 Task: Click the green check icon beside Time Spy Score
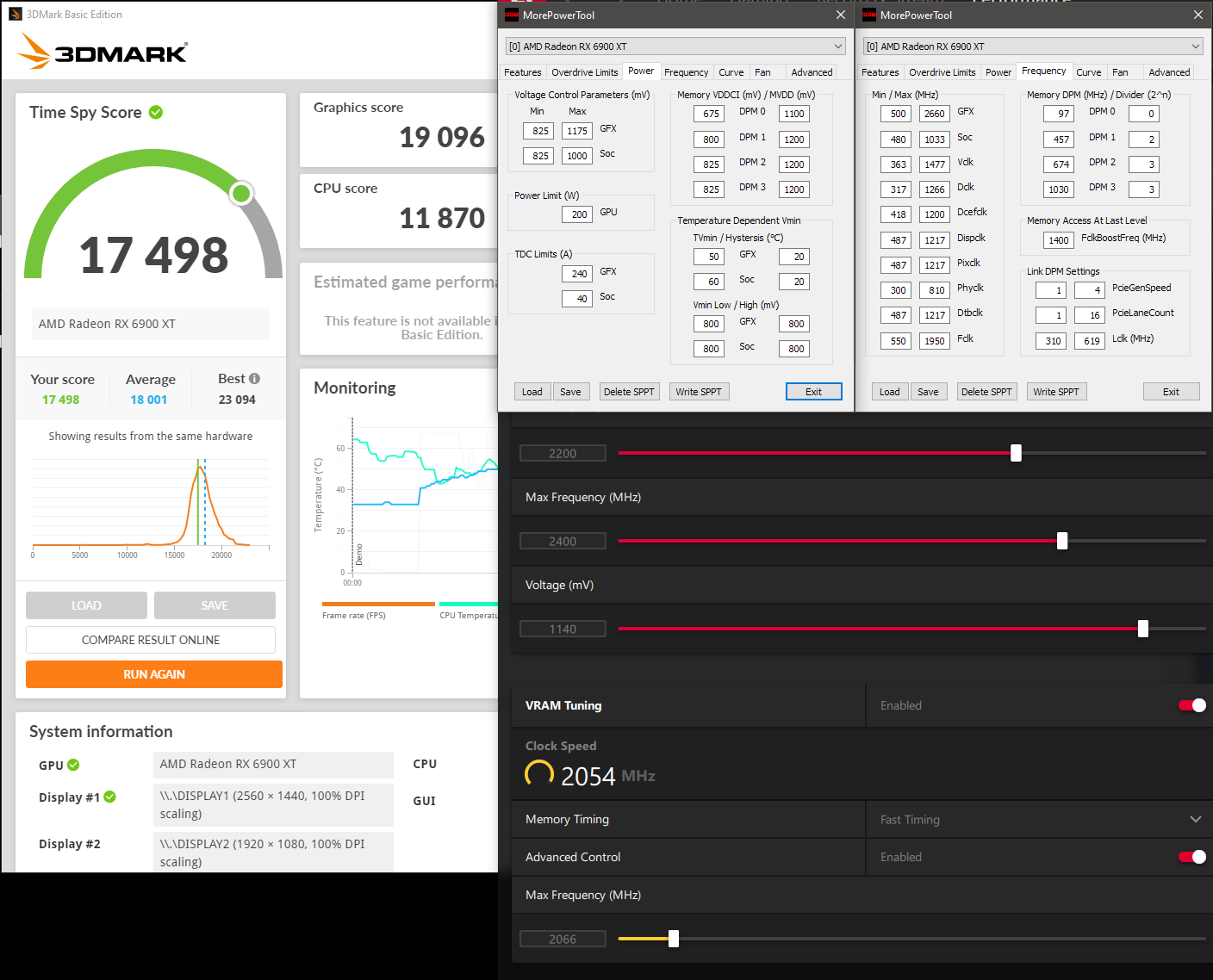click(x=156, y=112)
